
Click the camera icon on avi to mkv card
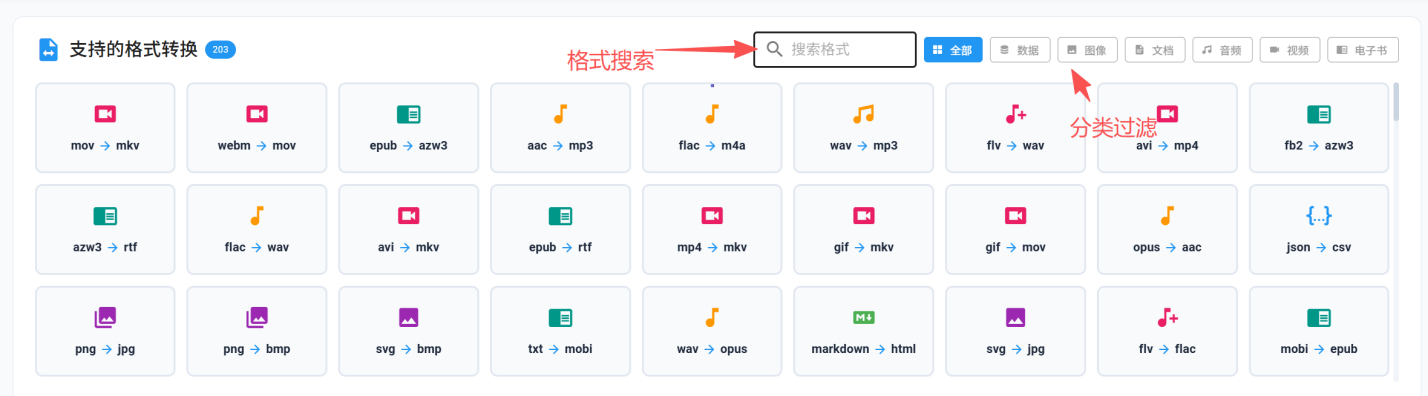point(409,216)
